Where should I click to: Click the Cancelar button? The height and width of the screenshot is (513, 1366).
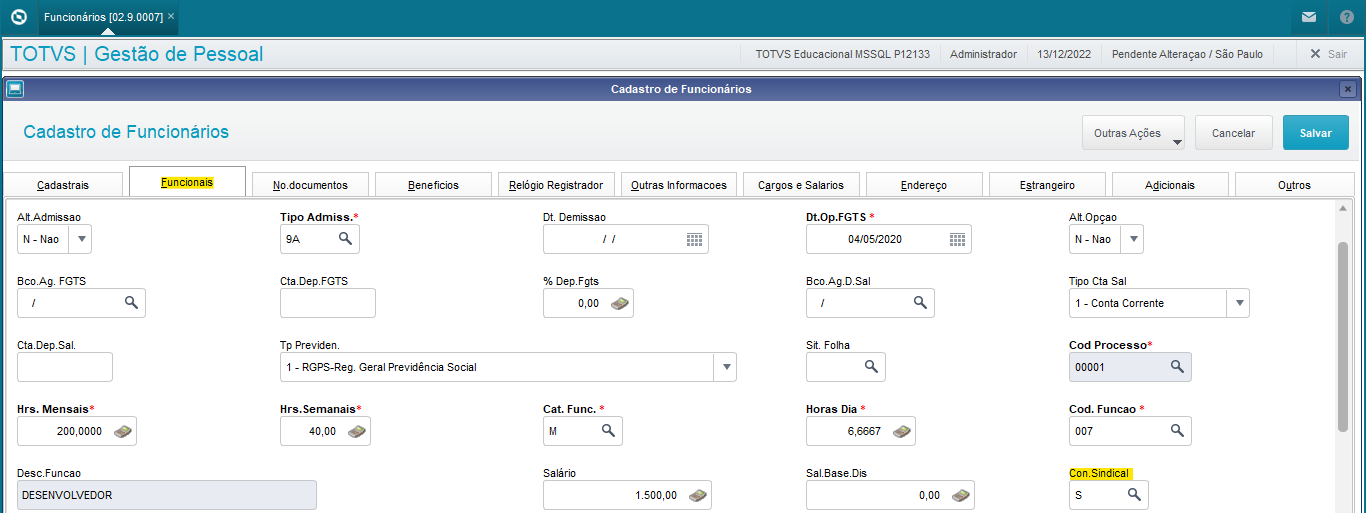(x=1233, y=133)
